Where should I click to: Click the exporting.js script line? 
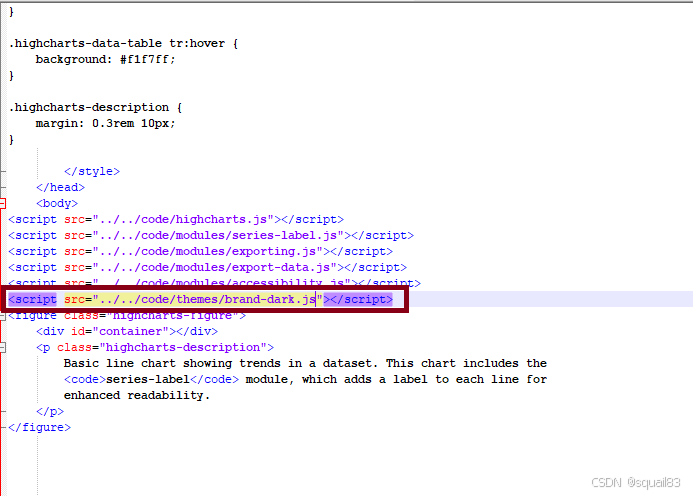200,251
